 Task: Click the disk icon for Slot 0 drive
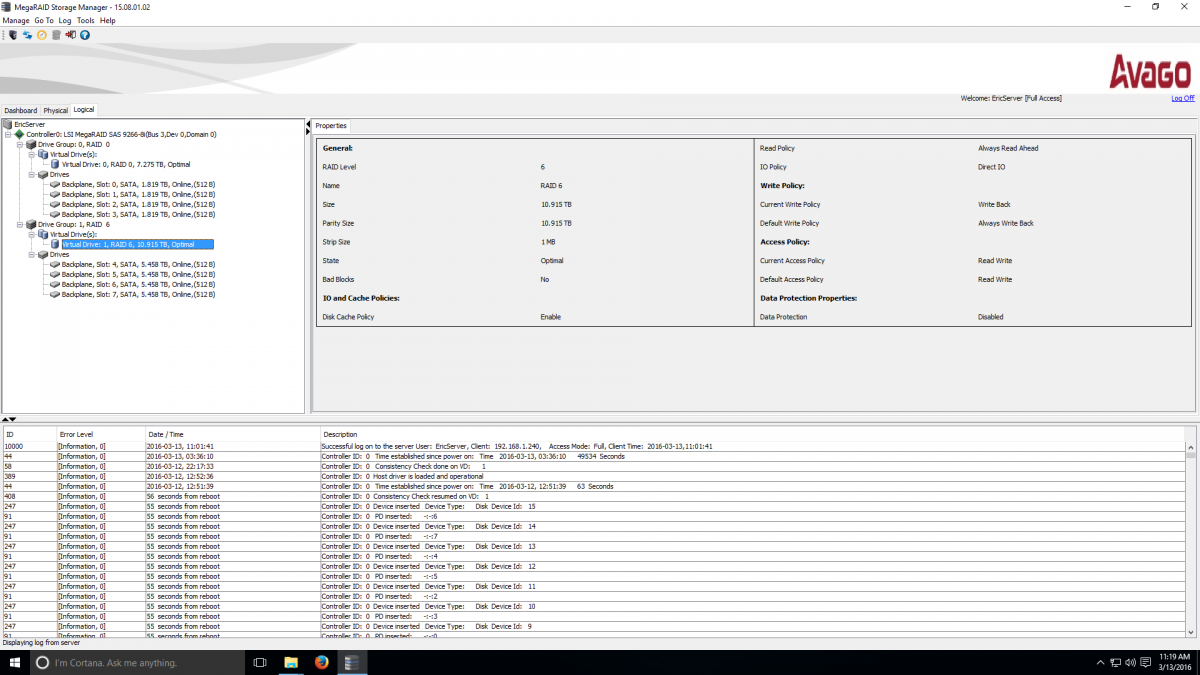click(x=55, y=184)
